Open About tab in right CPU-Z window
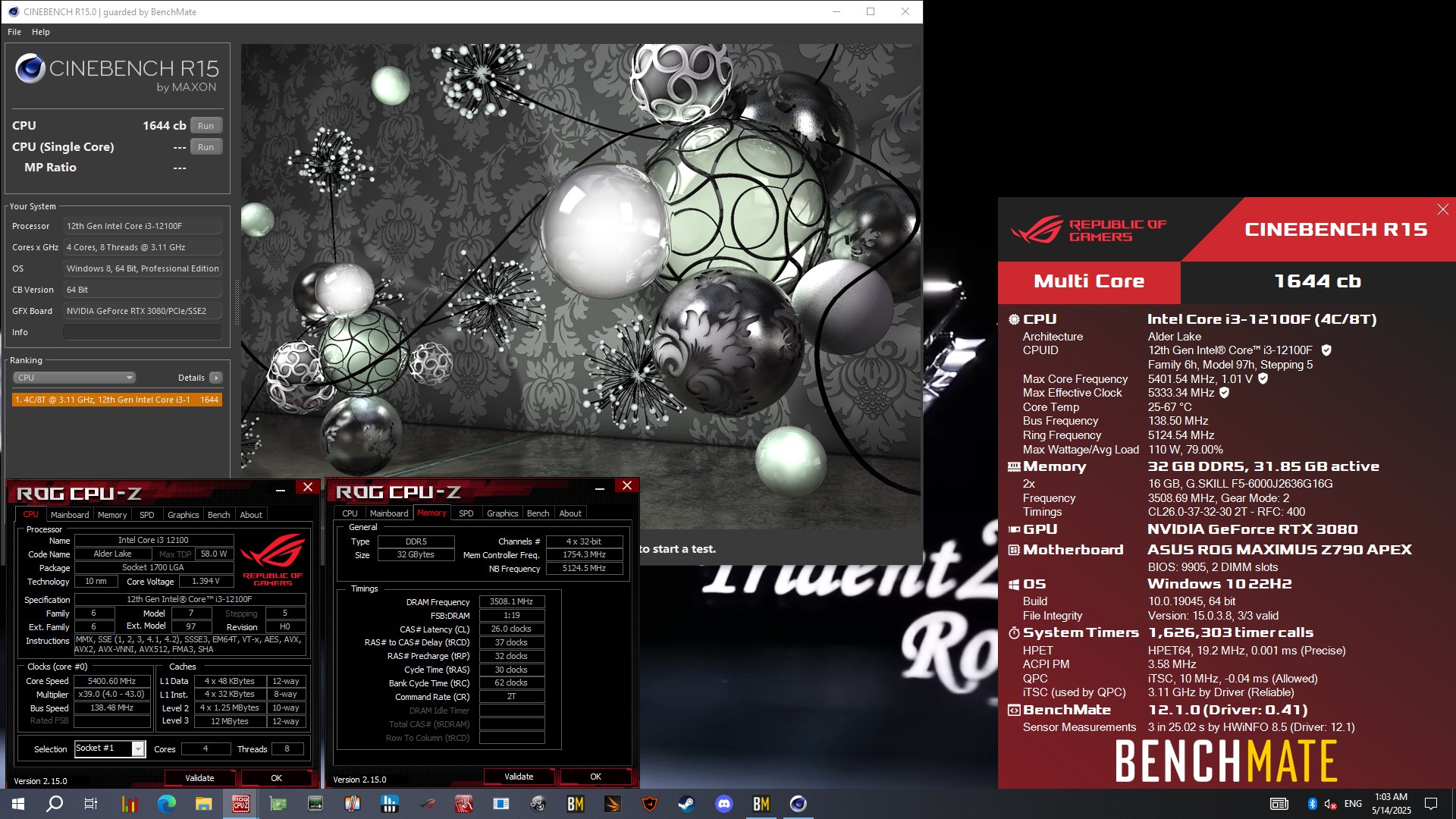 click(570, 513)
